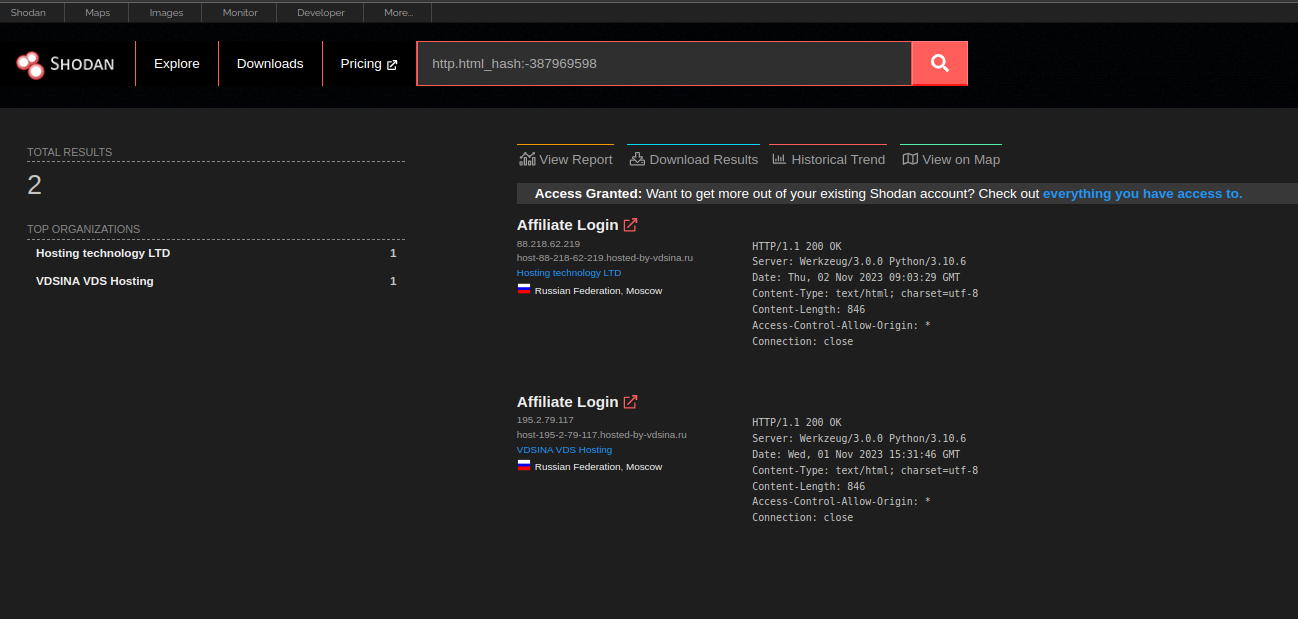Click the total results count 2
The image size is (1298, 619).
(34, 185)
